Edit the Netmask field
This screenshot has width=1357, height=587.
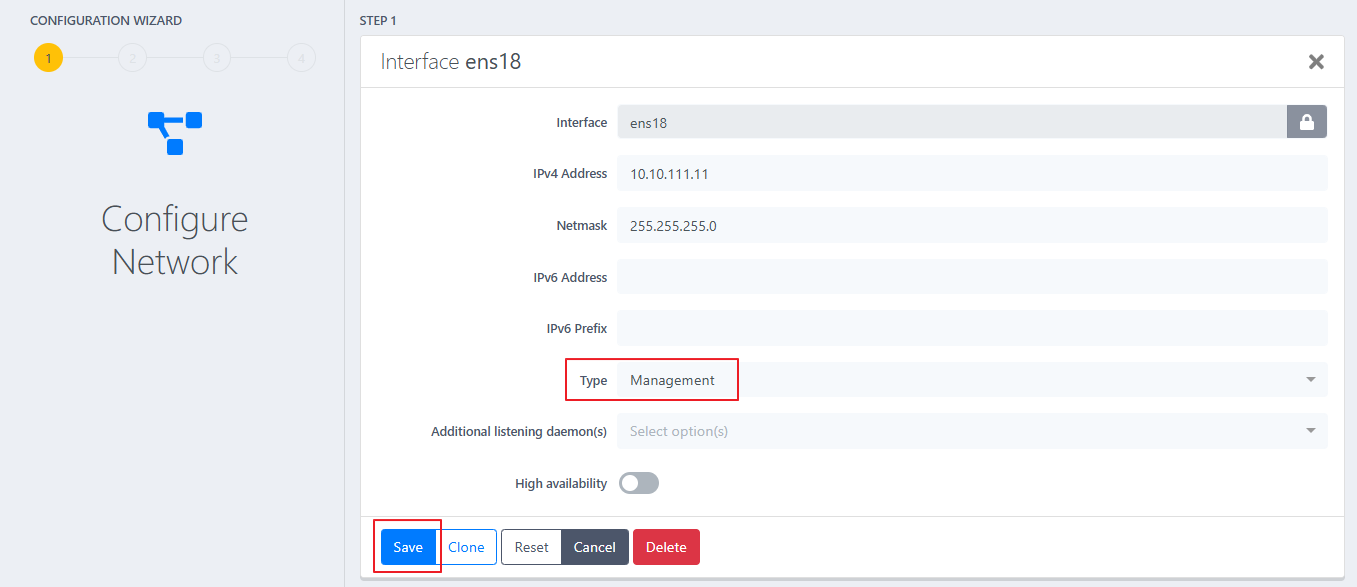tap(972, 225)
